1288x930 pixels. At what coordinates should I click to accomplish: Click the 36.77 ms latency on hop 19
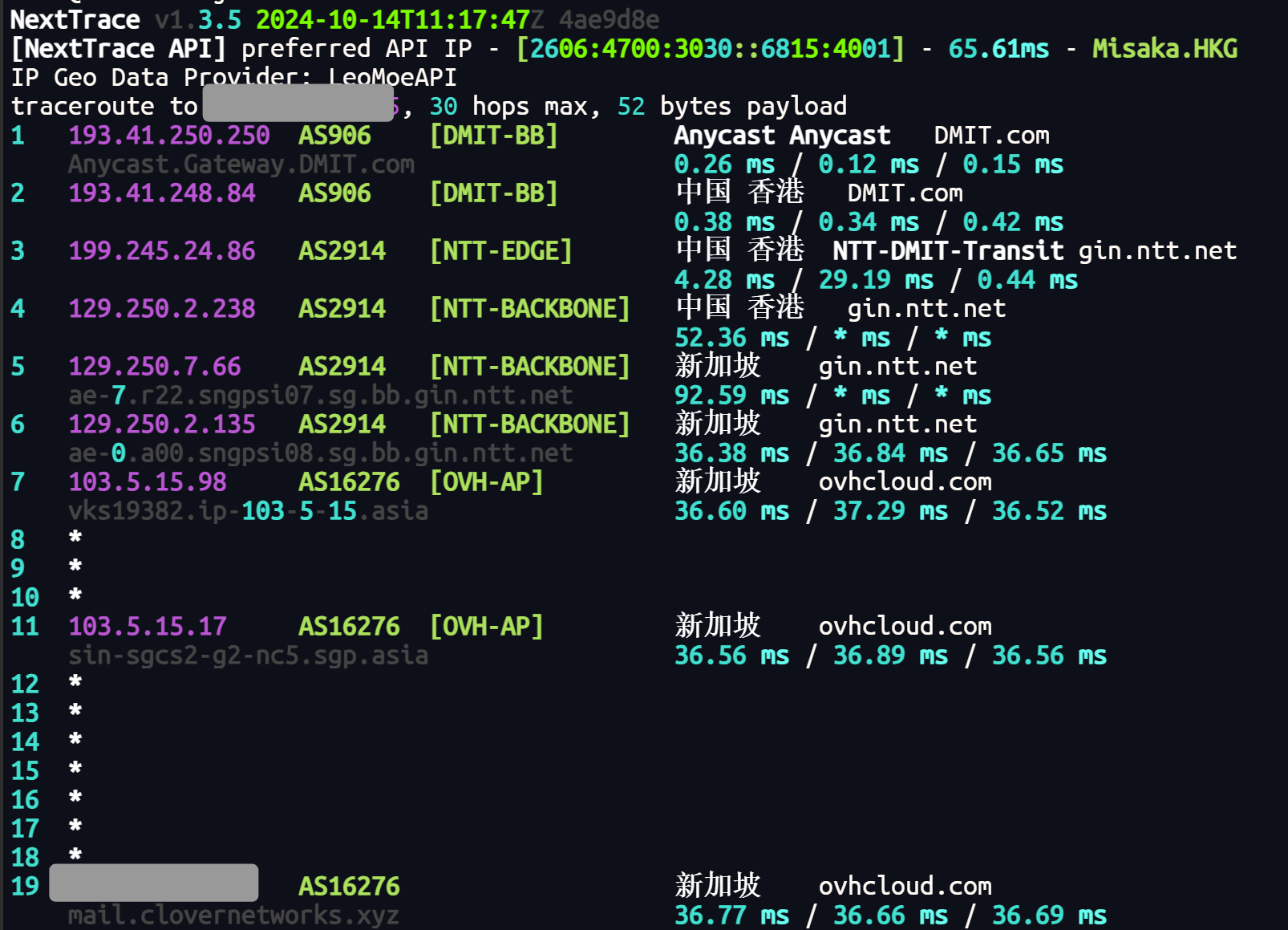click(732, 916)
